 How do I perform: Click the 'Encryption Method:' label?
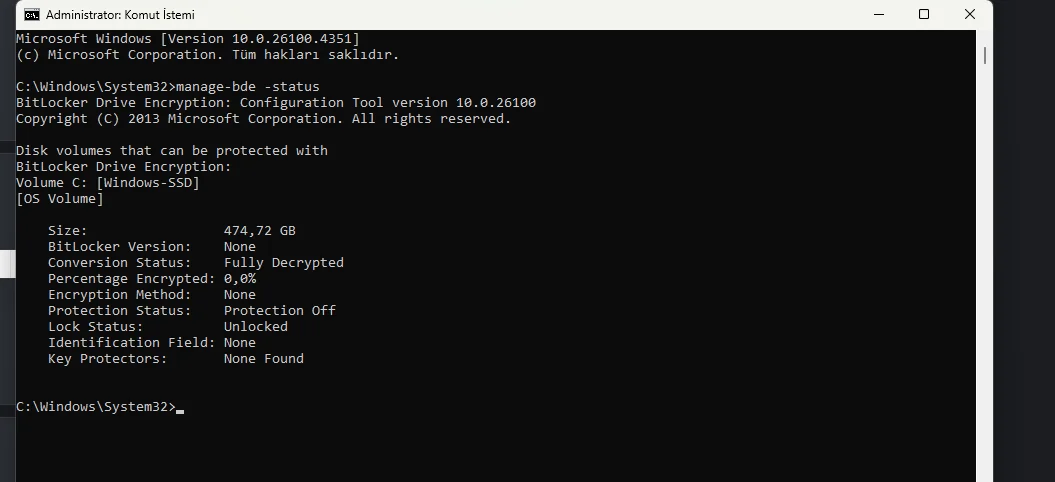point(118,295)
